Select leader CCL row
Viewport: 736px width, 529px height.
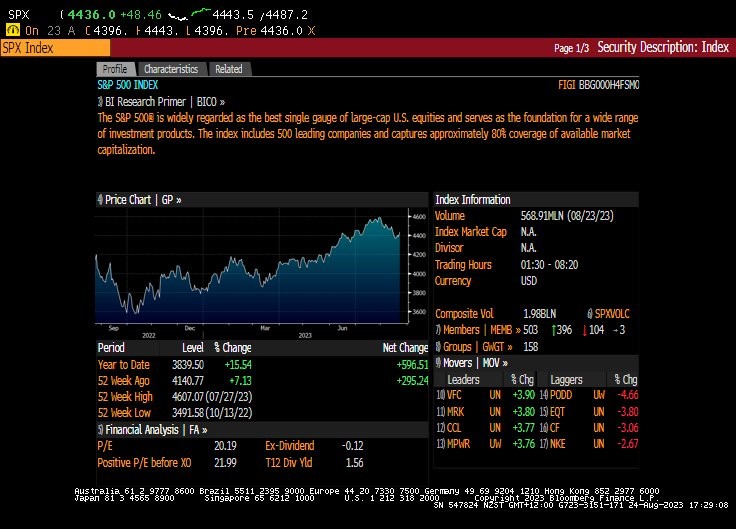pyautogui.click(x=486, y=428)
